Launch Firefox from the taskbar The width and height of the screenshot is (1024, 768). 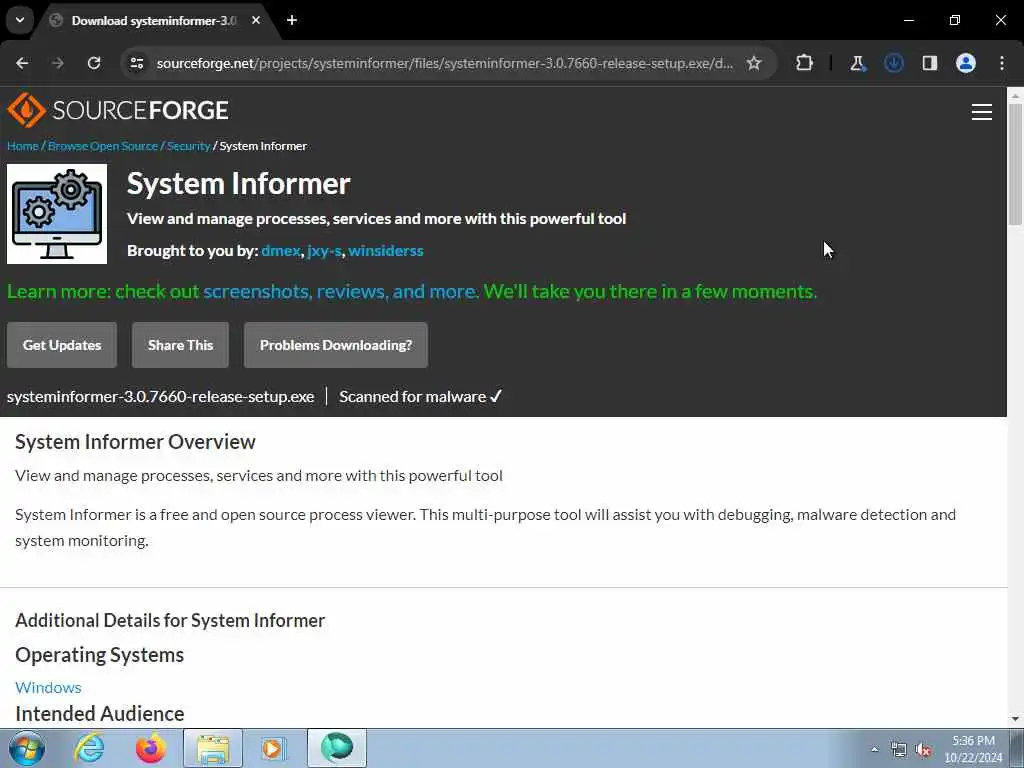coord(150,748)
